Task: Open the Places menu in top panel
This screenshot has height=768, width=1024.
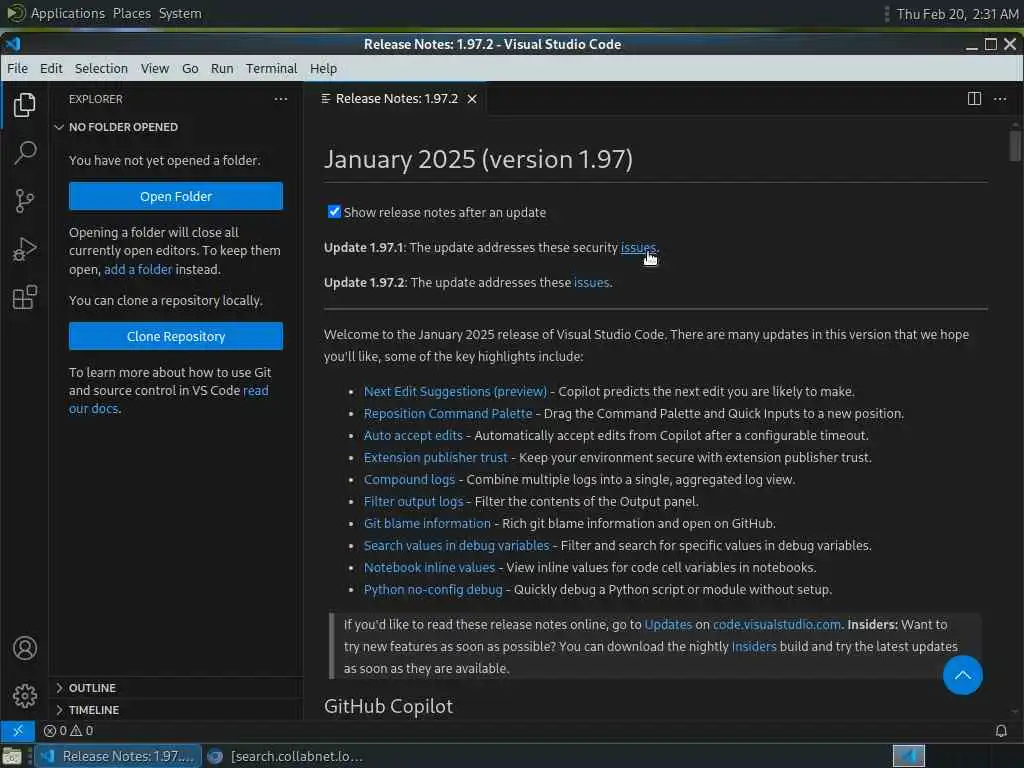Action: tap(131, 13)
